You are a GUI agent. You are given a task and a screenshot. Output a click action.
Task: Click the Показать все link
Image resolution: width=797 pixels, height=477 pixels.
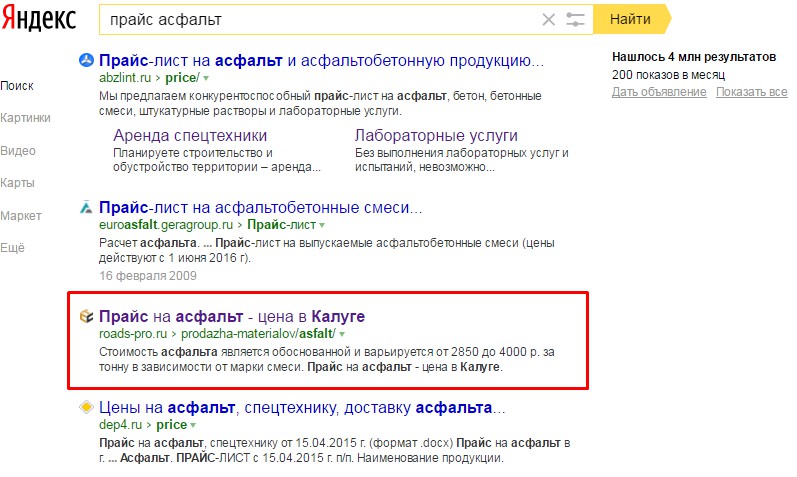point(752,92)
